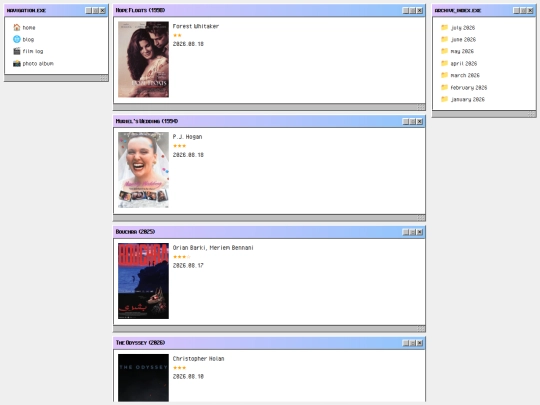This screenshot has width=540, height=405.
Task: Open the june 2026 archive
Action: pos(463,40)
